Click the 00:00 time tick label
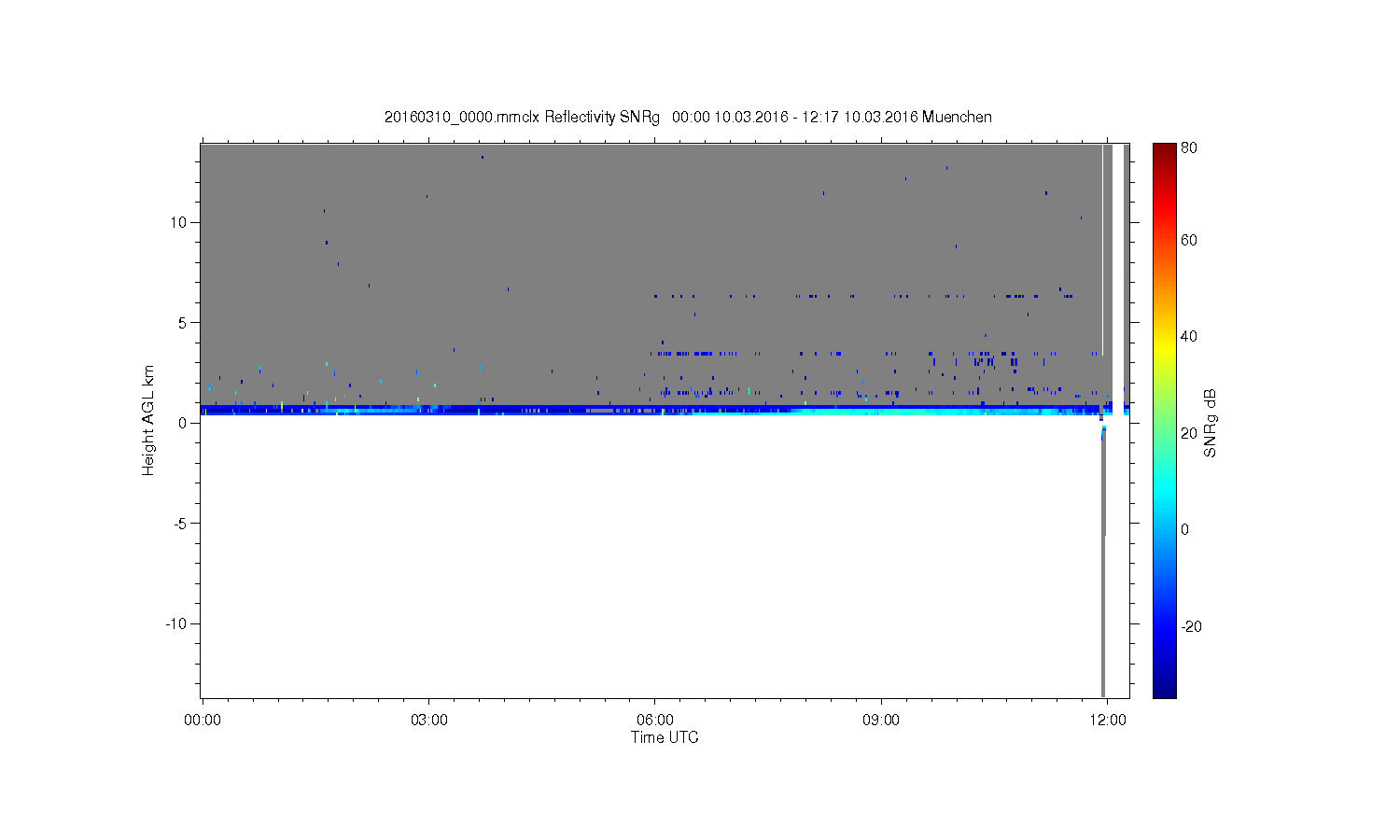Viewport: 1400px width, 840px height. click(203, 721)
